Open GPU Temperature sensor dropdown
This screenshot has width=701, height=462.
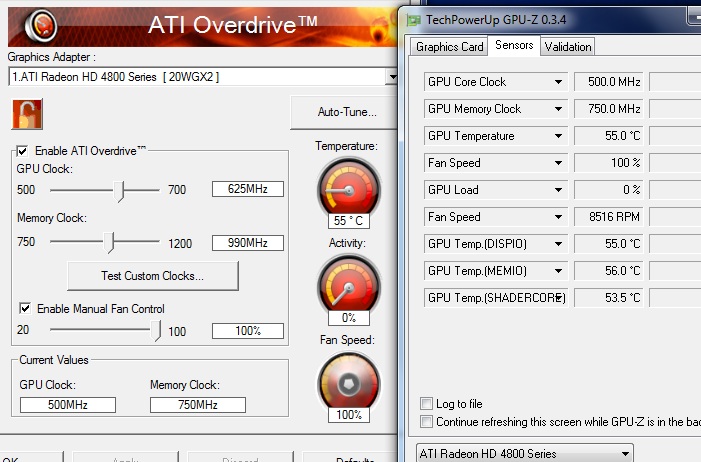[558, 136]
